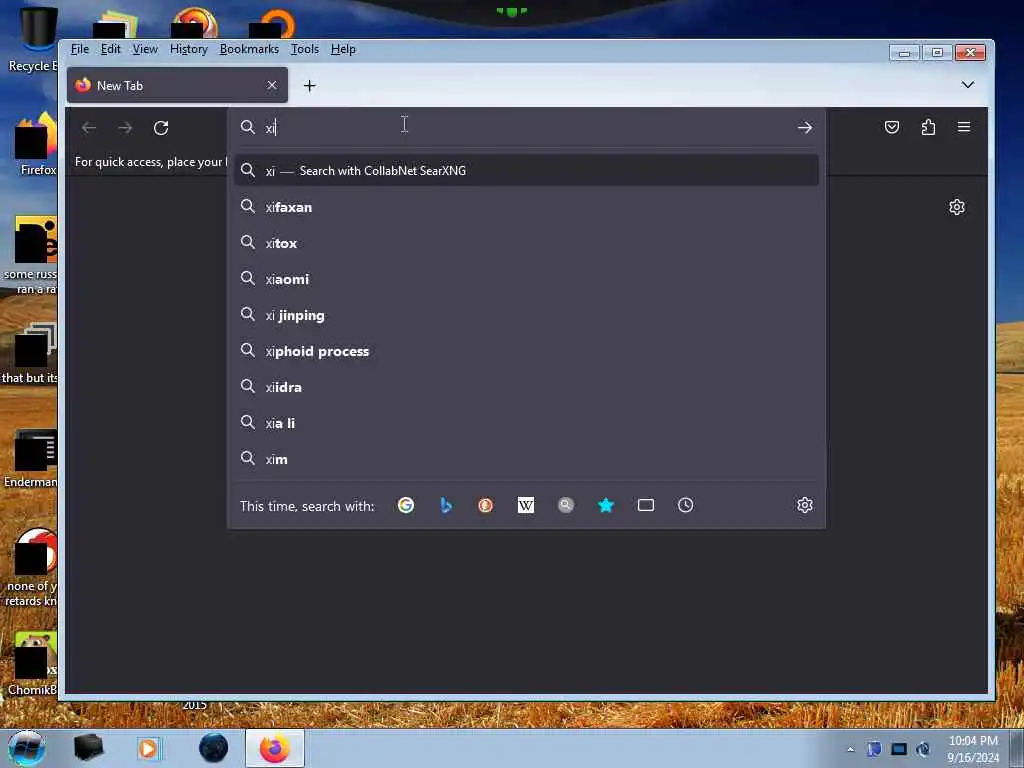Pick the xim suggestion
Viewport: 1024px width, 768px height.
coord(526,459)
